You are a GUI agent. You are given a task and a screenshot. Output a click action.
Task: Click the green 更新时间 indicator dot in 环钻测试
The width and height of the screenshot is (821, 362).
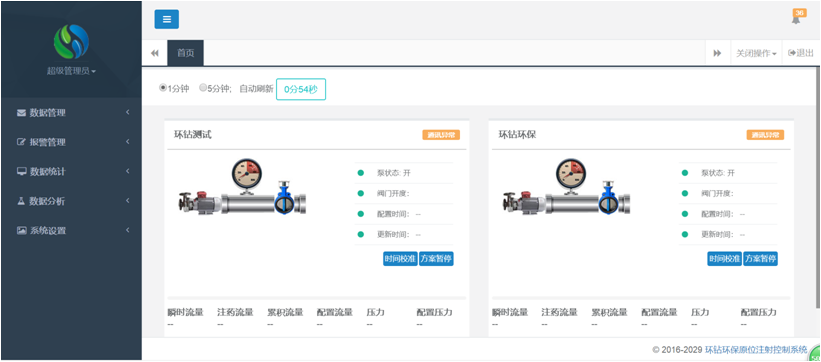360,234
